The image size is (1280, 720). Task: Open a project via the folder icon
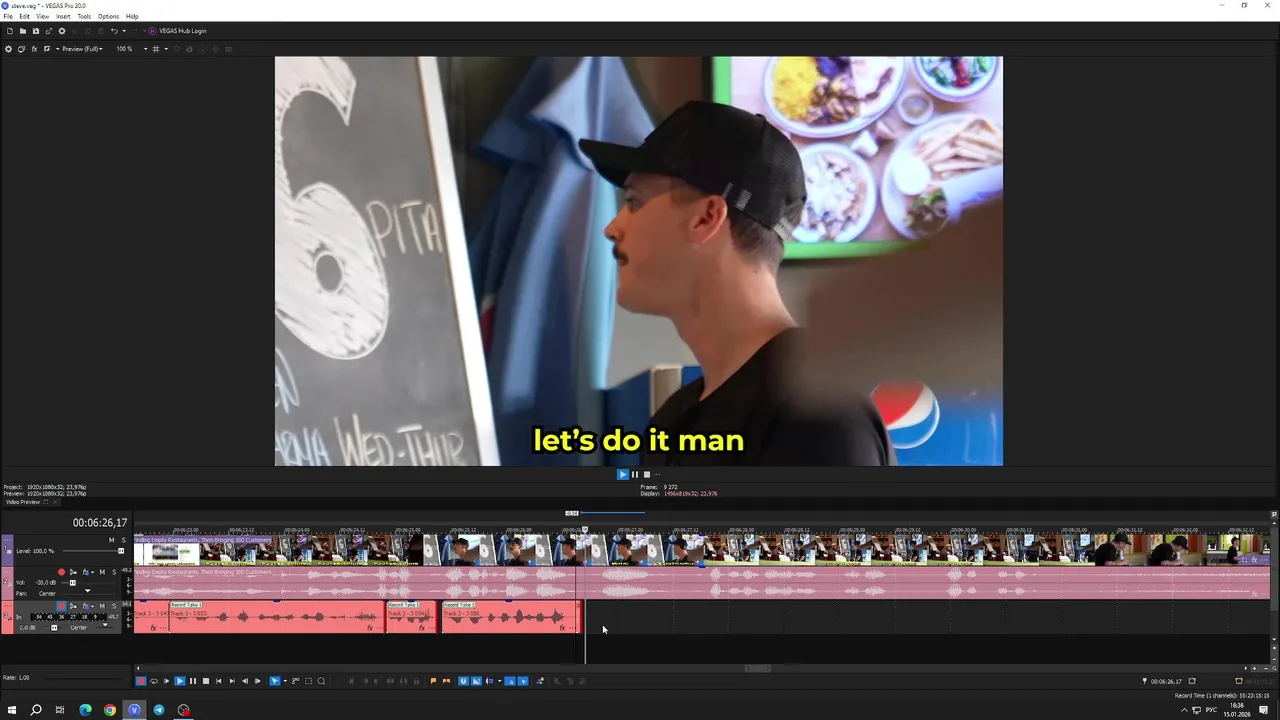[23, 31]
